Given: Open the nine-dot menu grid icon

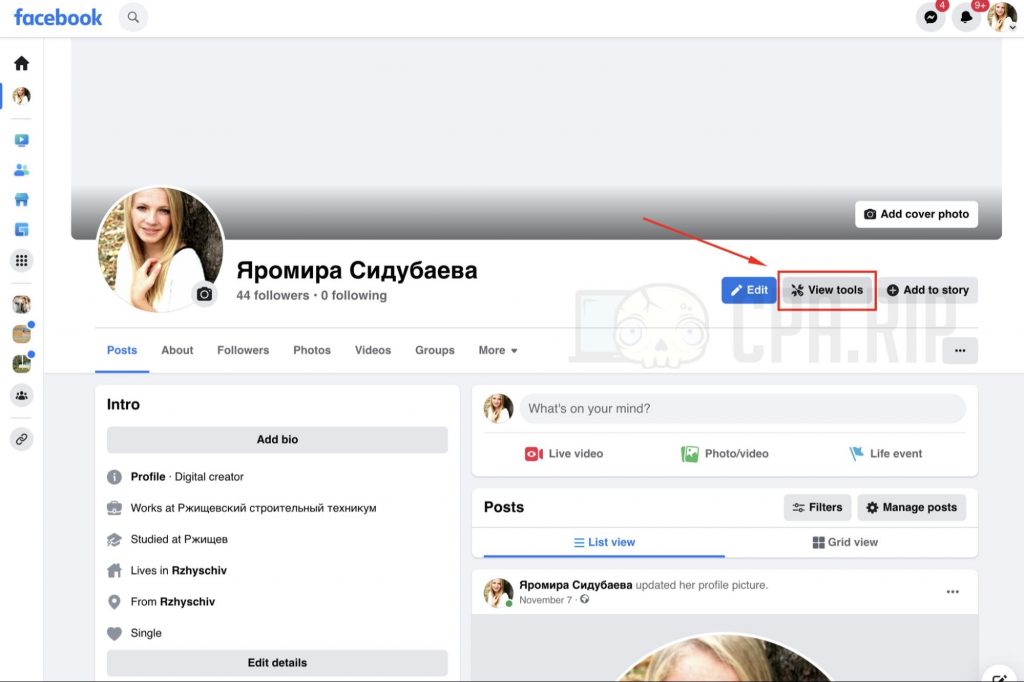Looking at the screenshot, I should (22, 261).
